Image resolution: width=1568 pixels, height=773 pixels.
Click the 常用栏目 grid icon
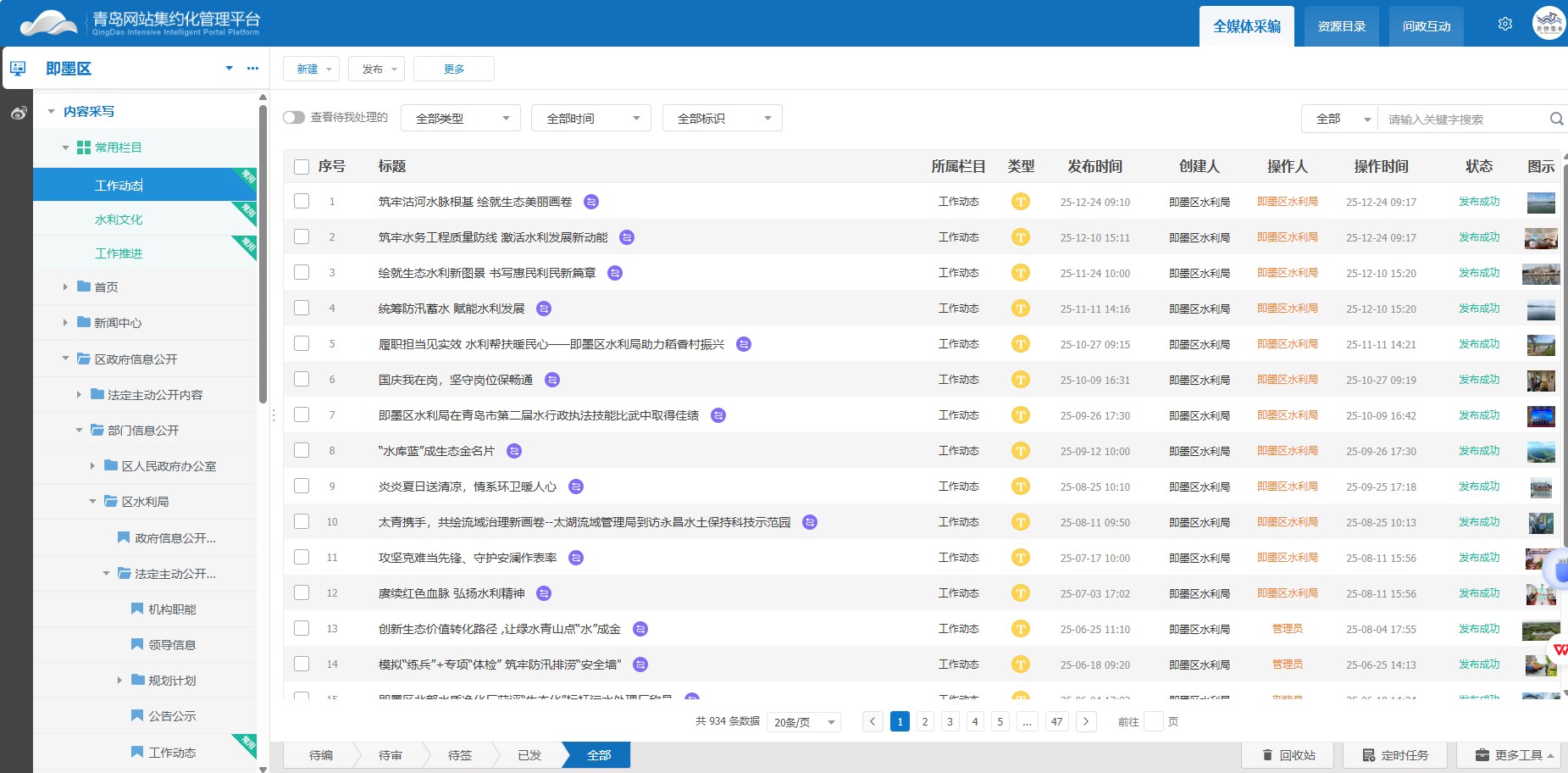84,147
